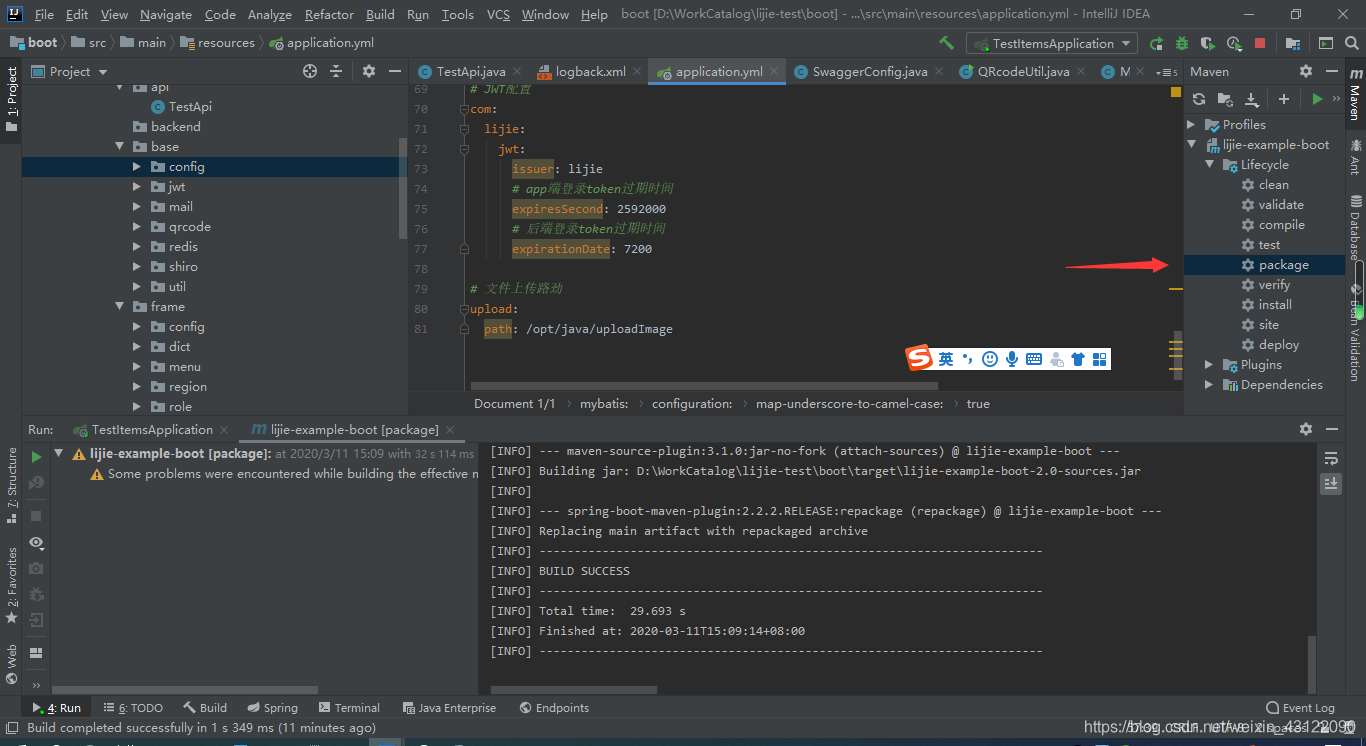The width and height of the screenshot is (1366, 746).
Task: Show the hidden editor tabs list
Action: (x=1166, y=72)
